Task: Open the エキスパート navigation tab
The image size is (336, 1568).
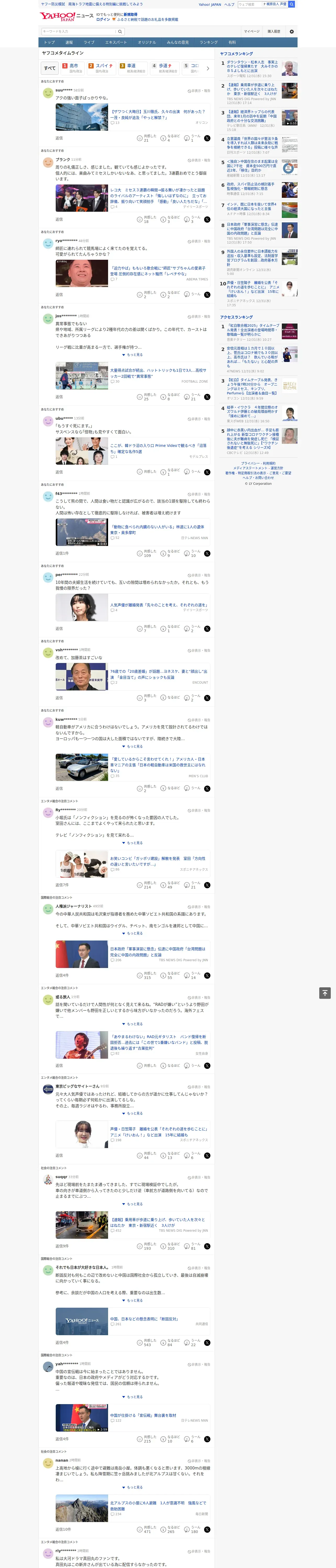Action: point(116,43)
